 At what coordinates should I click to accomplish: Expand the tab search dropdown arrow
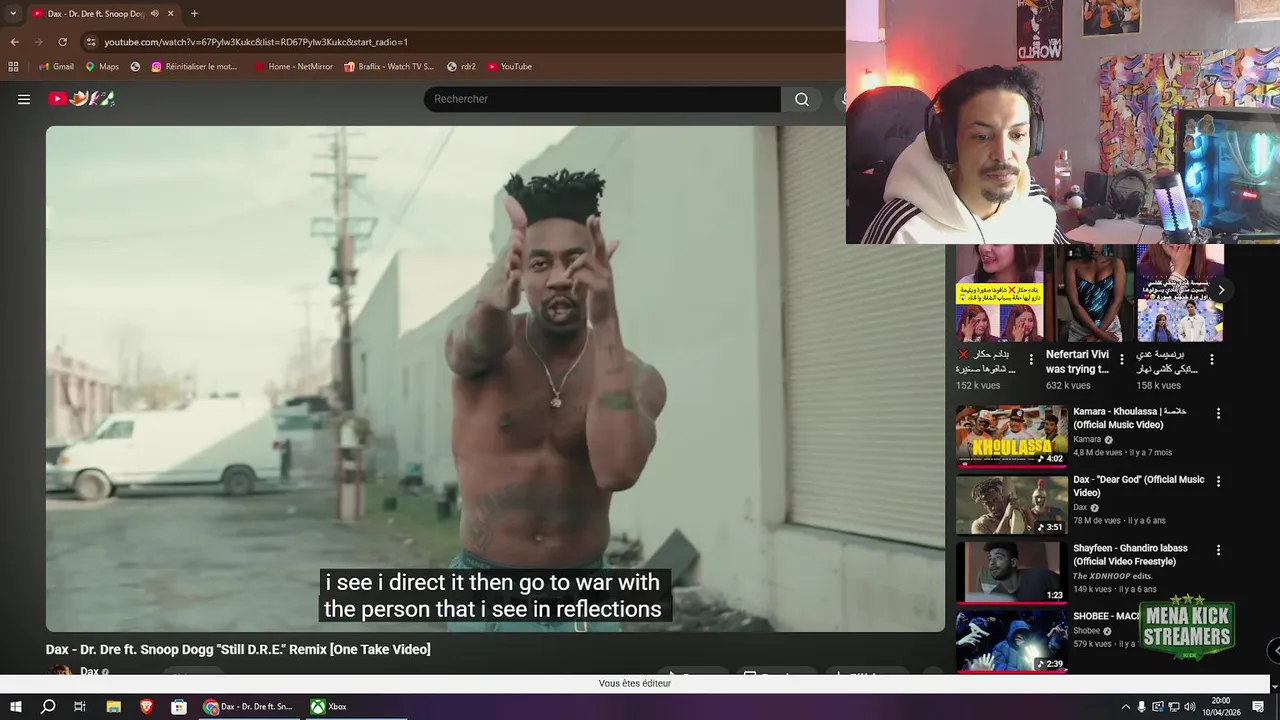click(x=13, y=14)
